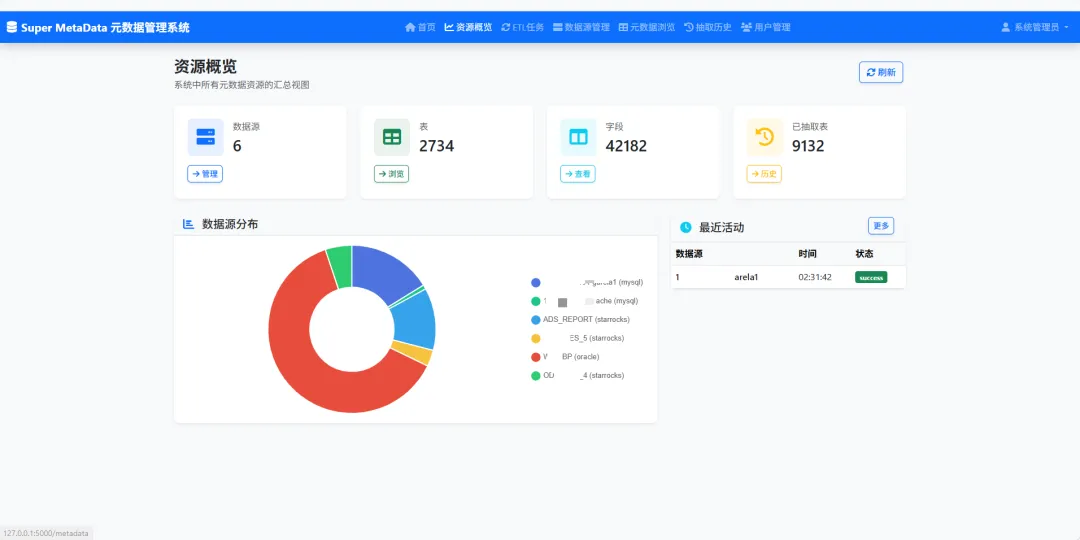Toggle the ache (mysql) legend entry
Viewport: 1080px width, 540px height.
pyautogui.click(x=585, y=301)
